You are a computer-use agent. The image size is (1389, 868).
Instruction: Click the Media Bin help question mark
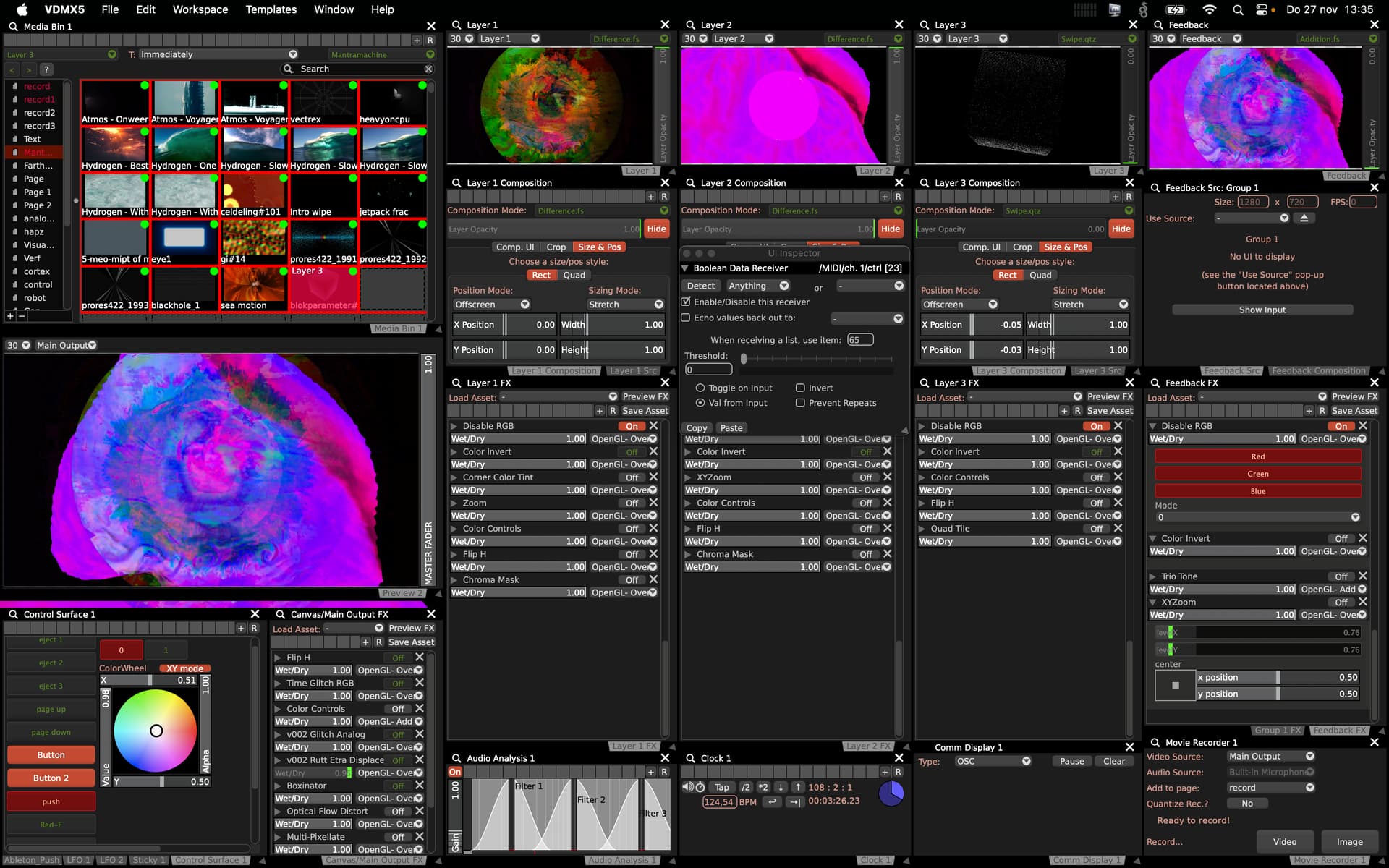click(46, 69)
